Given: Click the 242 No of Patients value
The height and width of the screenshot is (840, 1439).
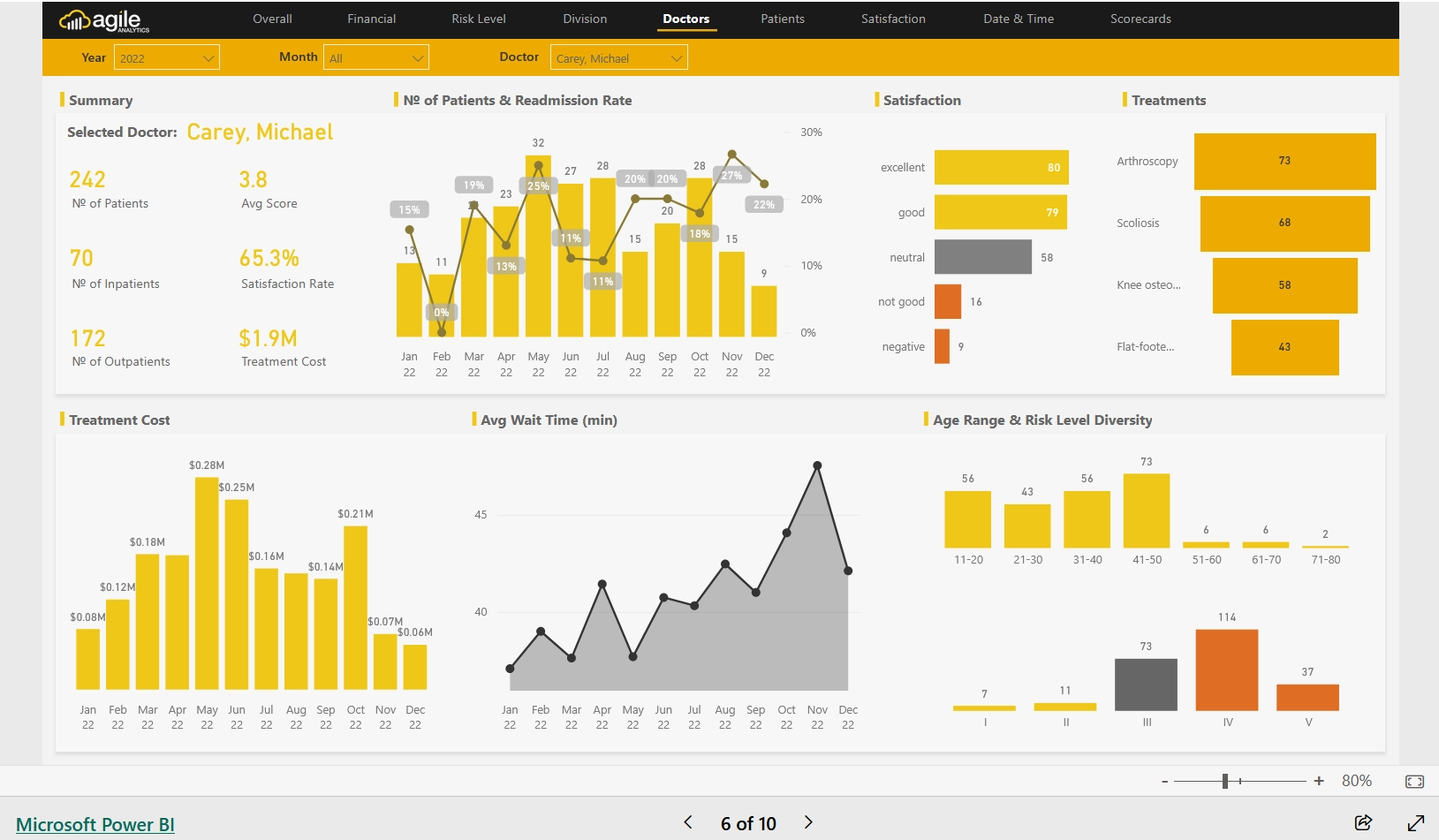Looking at the screenshot, I should point(87,179).
